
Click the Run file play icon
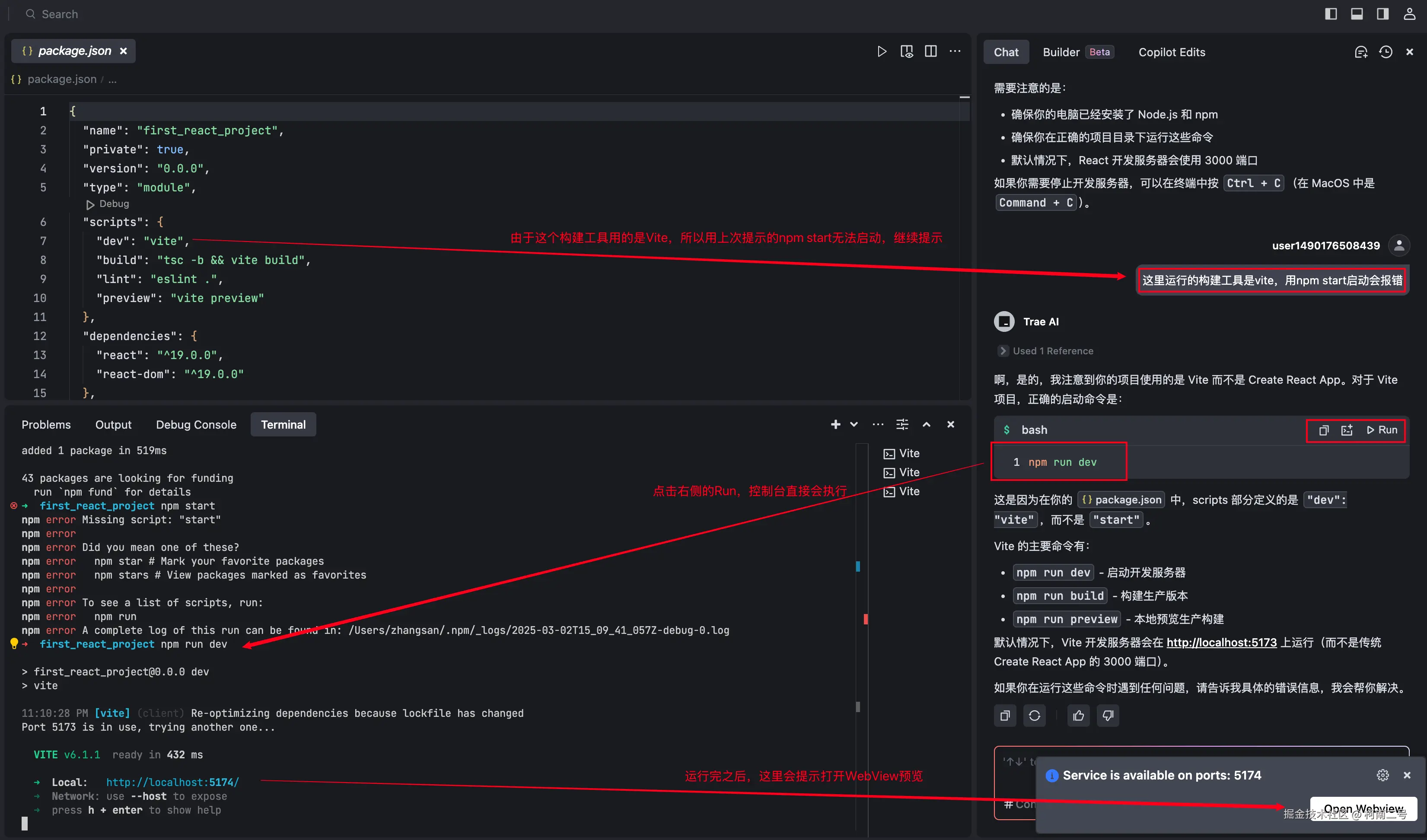click(x=882, y=51)
